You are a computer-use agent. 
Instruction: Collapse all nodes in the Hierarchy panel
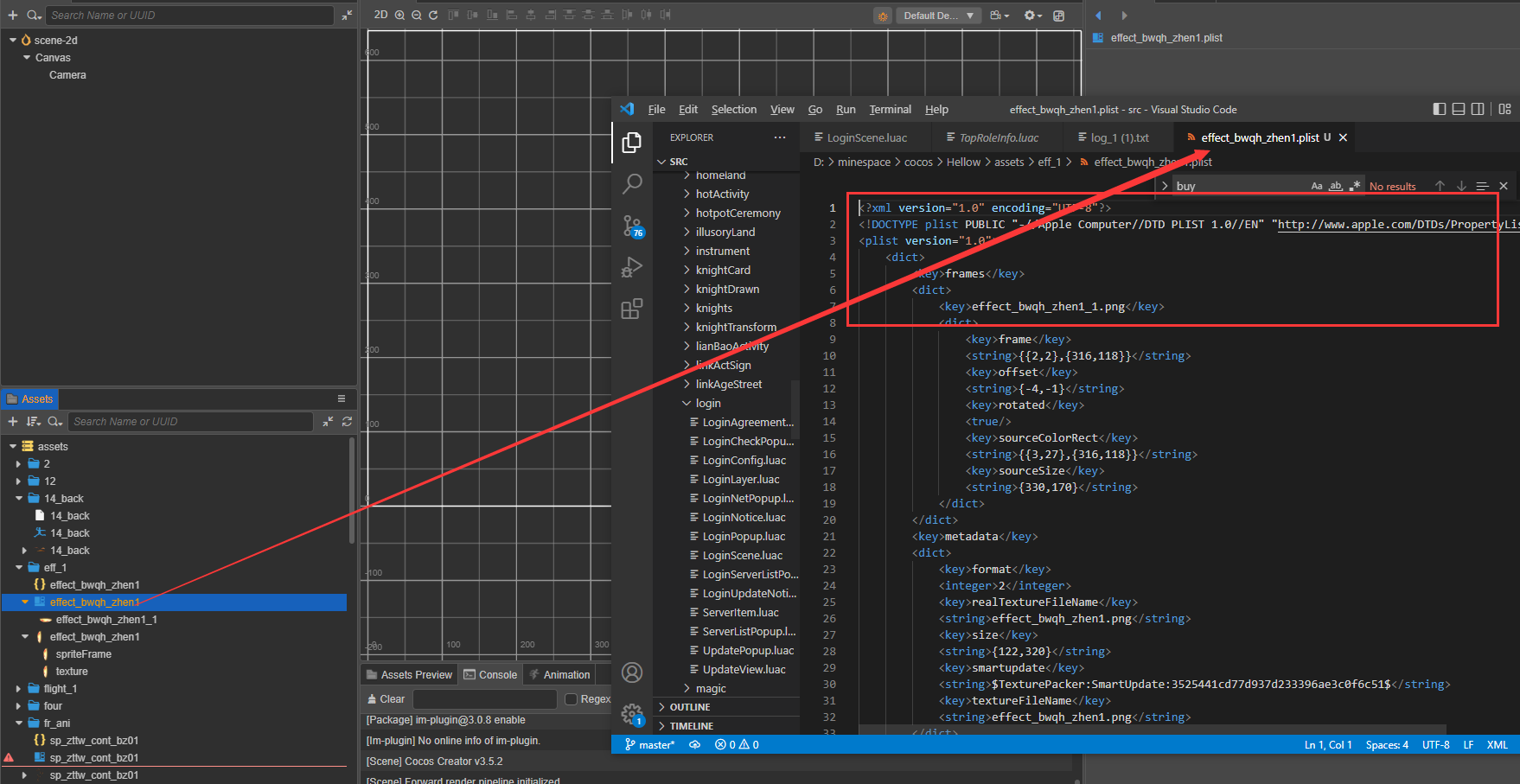347,15
